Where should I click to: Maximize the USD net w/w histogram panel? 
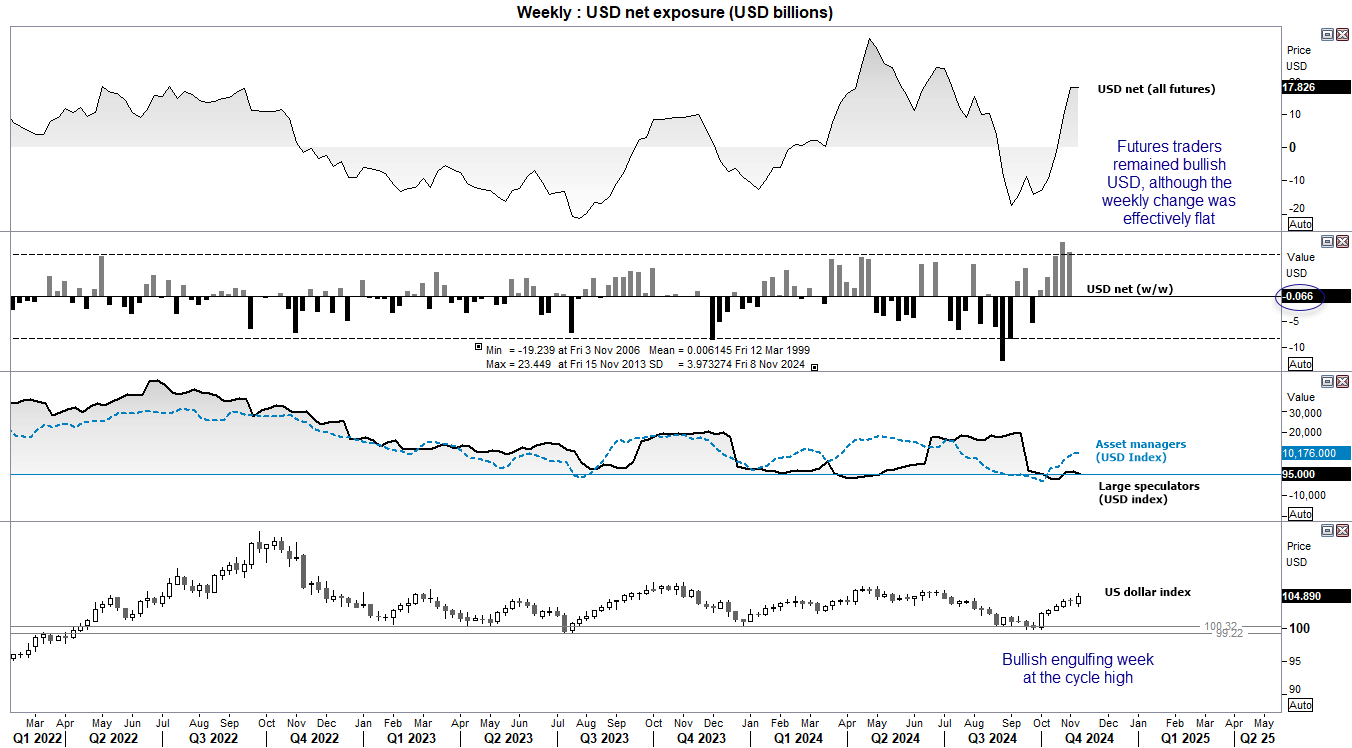tap(1327, 242)
